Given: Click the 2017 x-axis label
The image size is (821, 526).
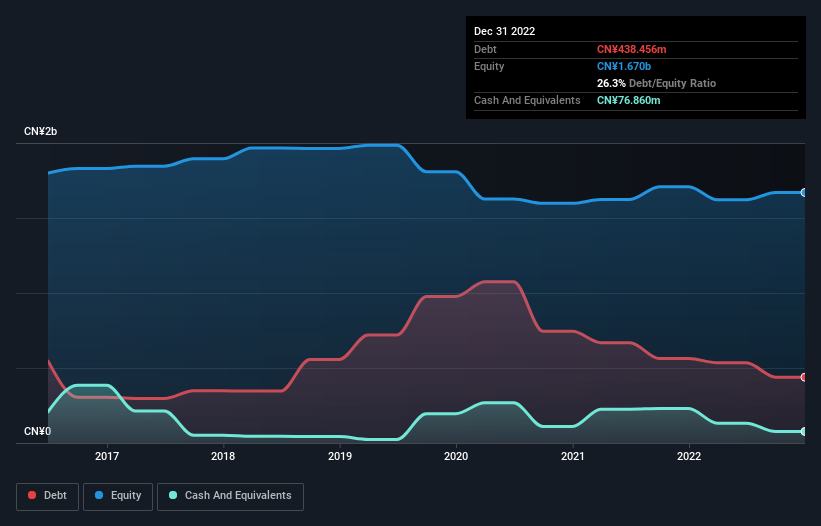Looking at the screenshot, I should point(107,456).
